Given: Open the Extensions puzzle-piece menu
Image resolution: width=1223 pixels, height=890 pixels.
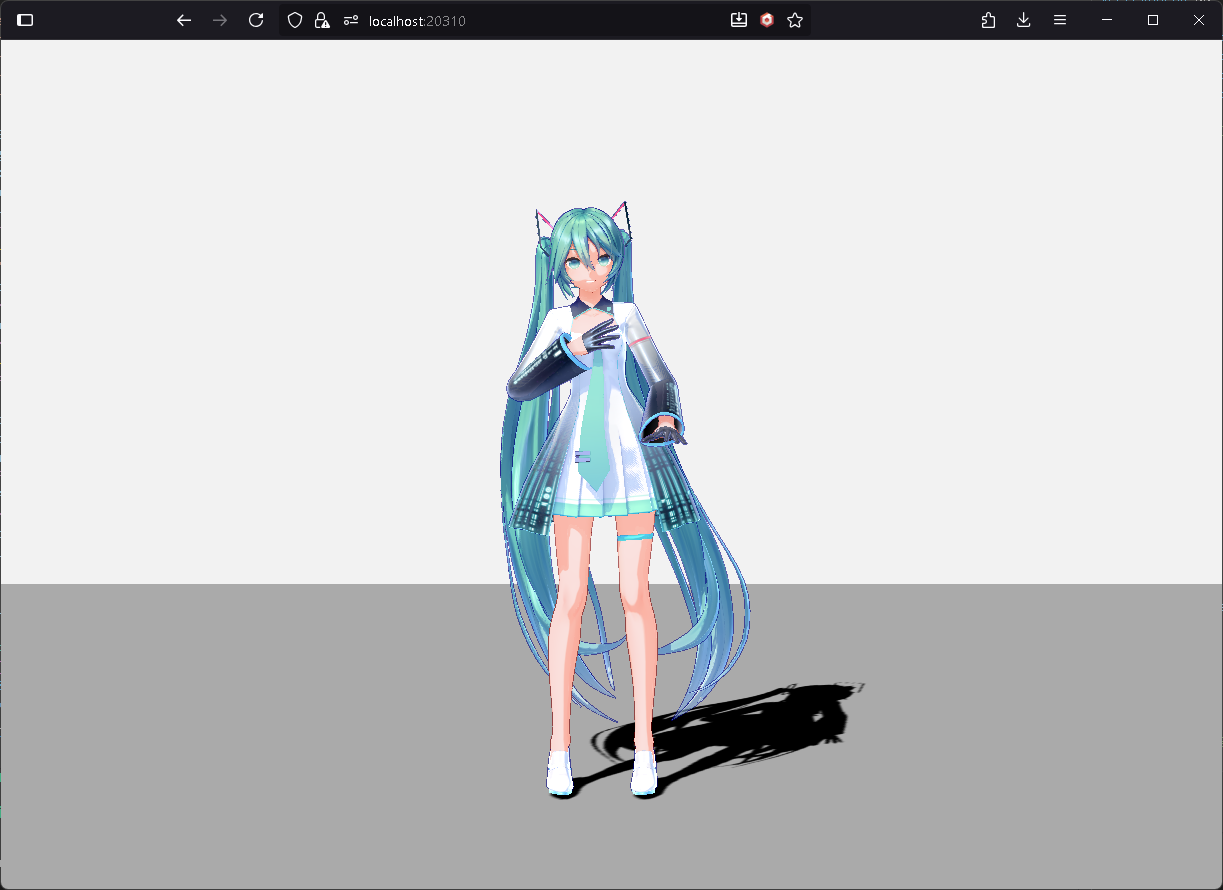Looking at the screenshot, I should pos(988,20).
